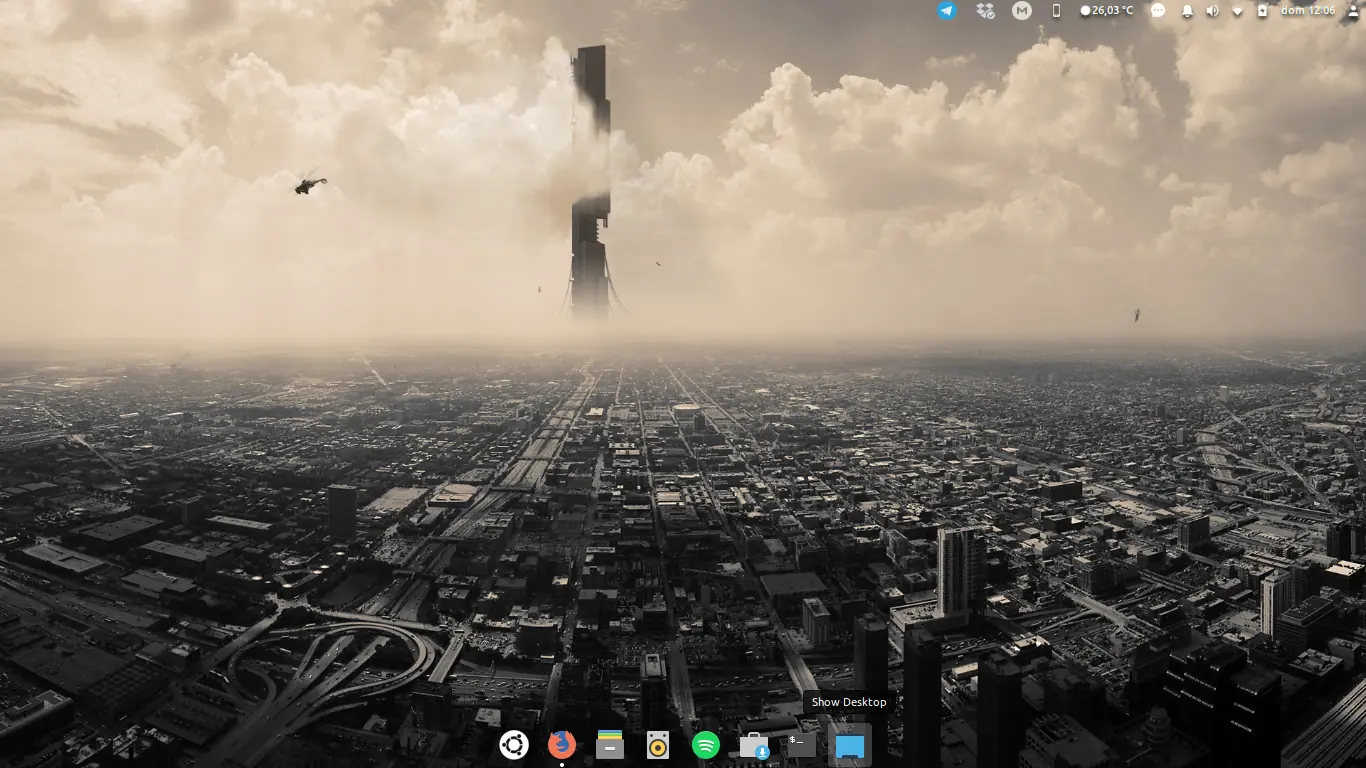
Task: Open the user session menu icon
Action: 1354,11
